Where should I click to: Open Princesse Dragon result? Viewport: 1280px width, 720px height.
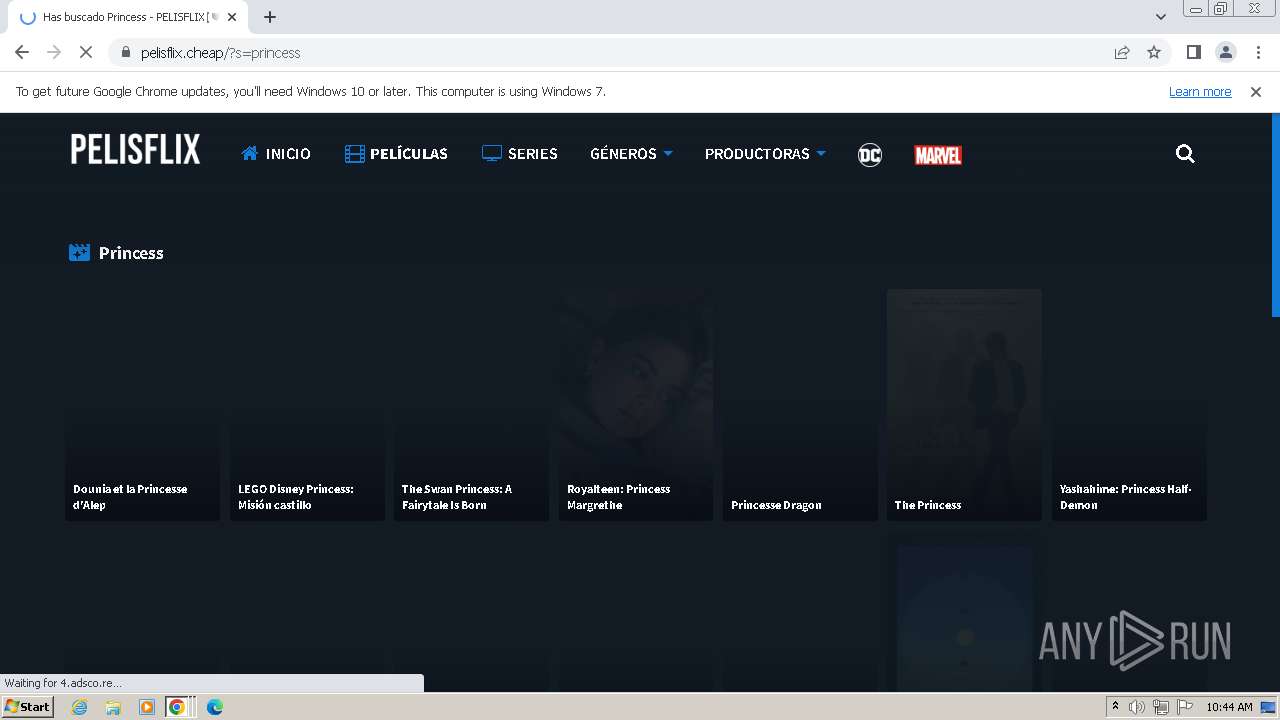800,405
